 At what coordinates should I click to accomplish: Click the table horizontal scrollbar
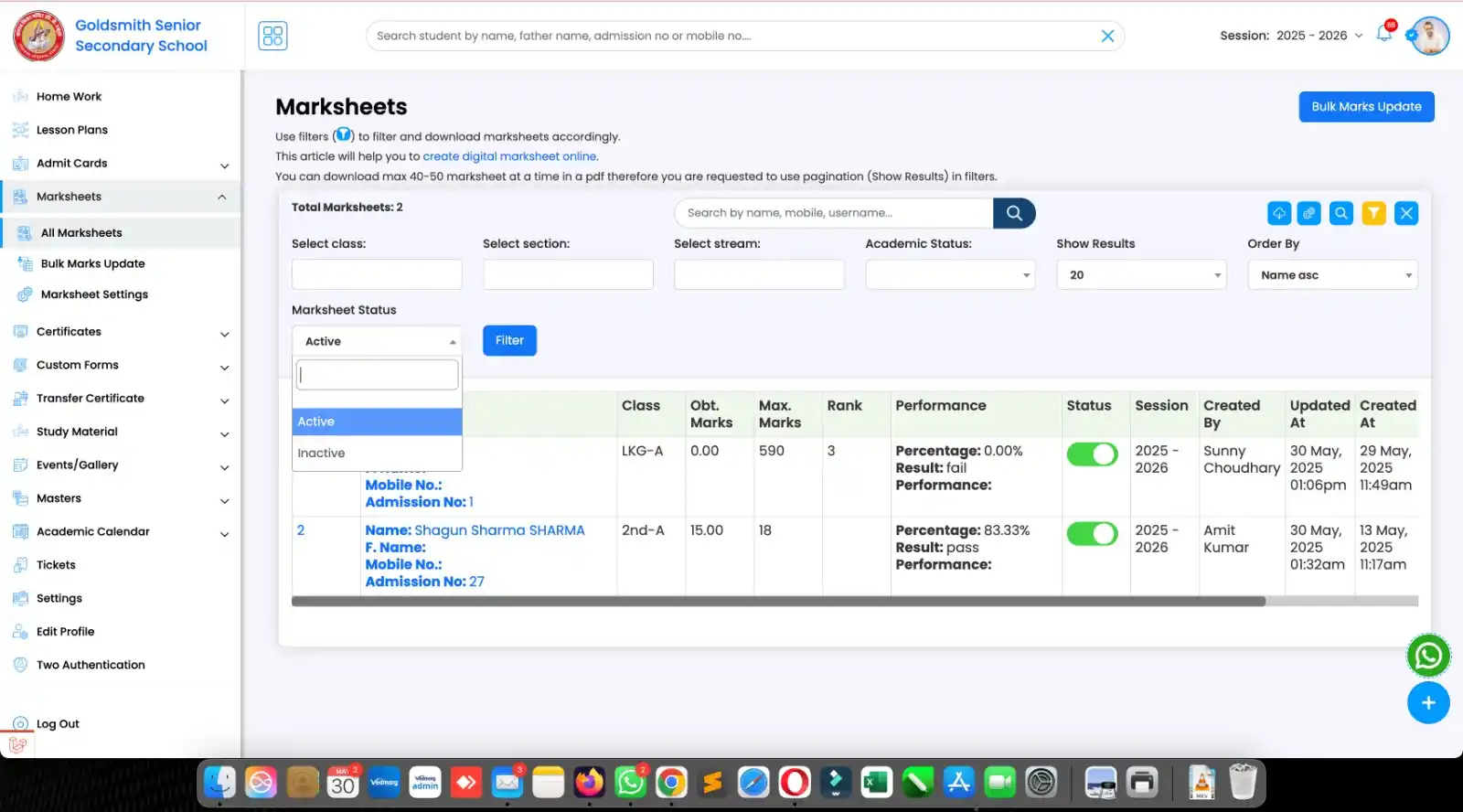(778, 602)
